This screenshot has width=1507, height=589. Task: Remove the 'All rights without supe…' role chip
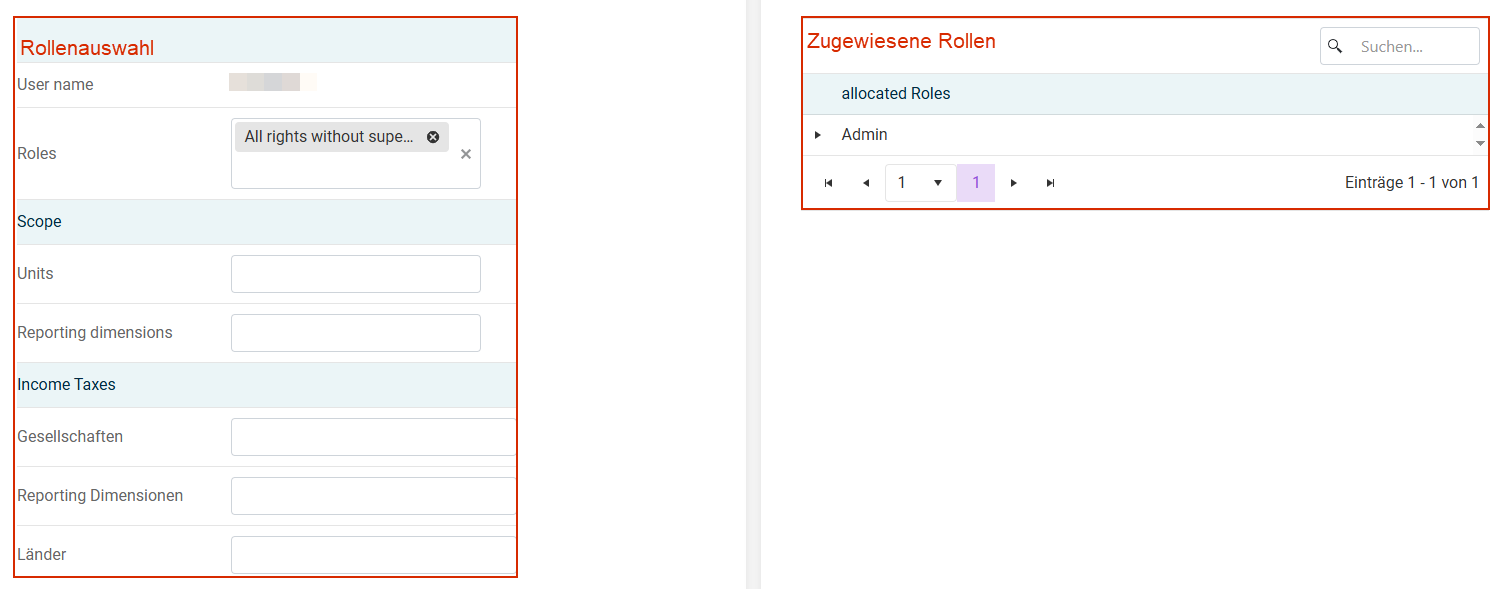click(x=433, y=137)
